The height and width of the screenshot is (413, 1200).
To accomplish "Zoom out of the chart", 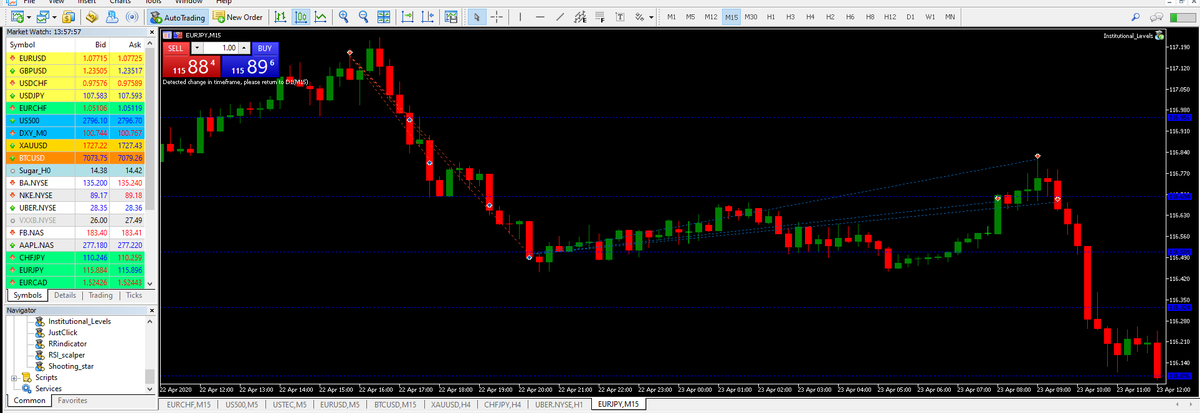I will [x=363, y=17].
